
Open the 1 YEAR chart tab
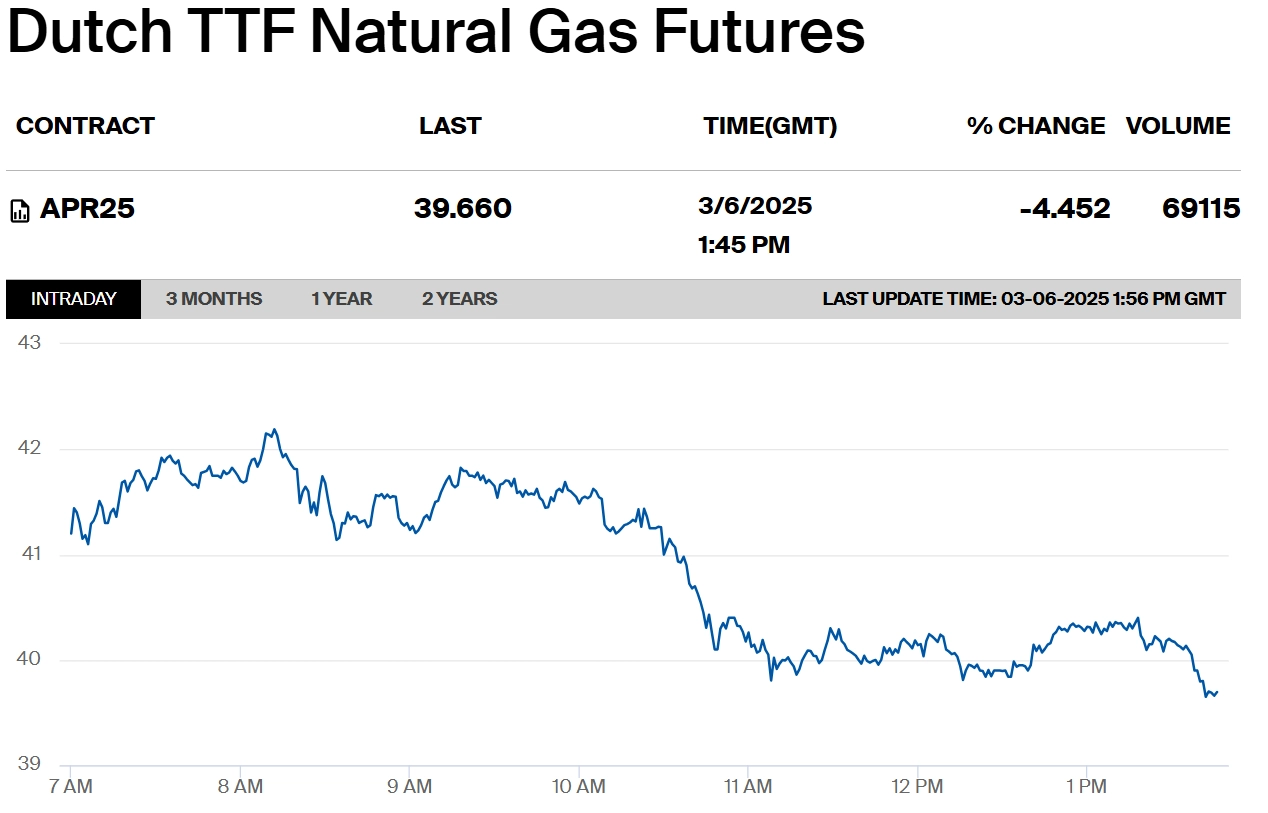(341, 299)
